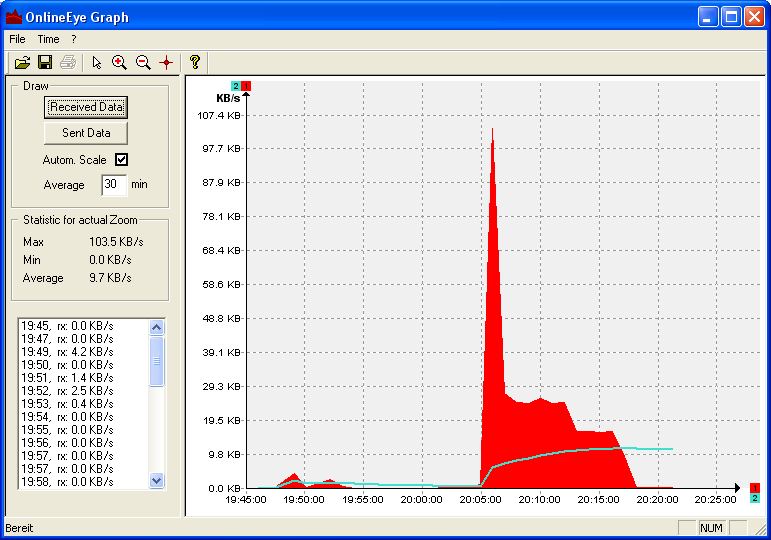771x540 pixels.
Task: Click the 19:50:00 x-axis time label
Action: pos(303,500)
